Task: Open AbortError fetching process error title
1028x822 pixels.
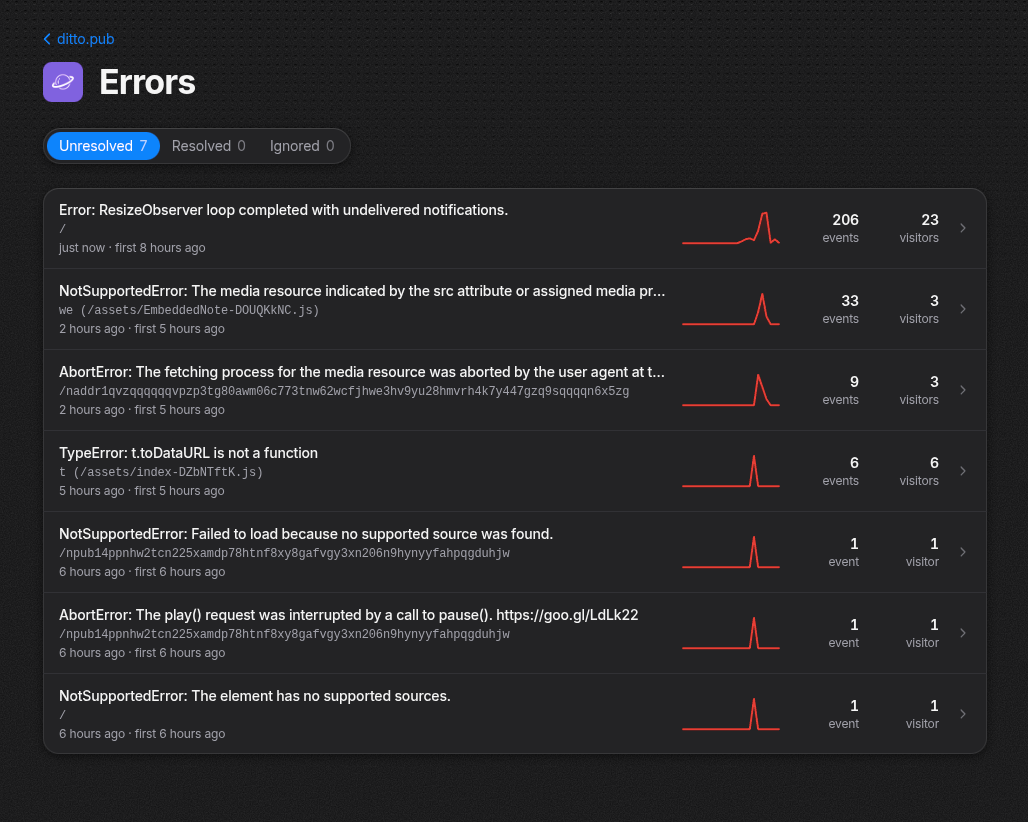Action: point(362,372)
